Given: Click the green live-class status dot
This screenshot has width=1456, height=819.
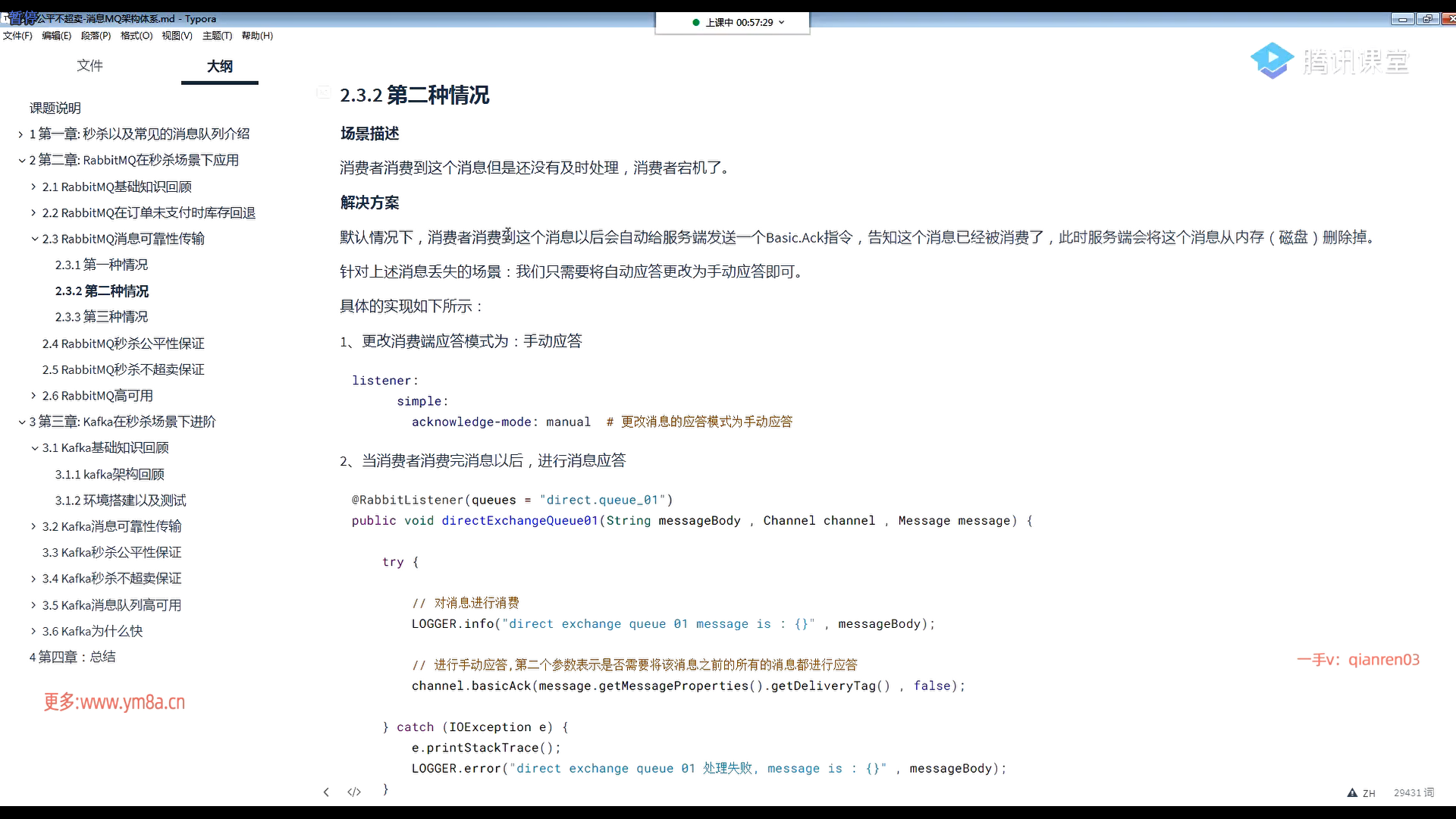Looking at the screenshot, I should point(696,23).
